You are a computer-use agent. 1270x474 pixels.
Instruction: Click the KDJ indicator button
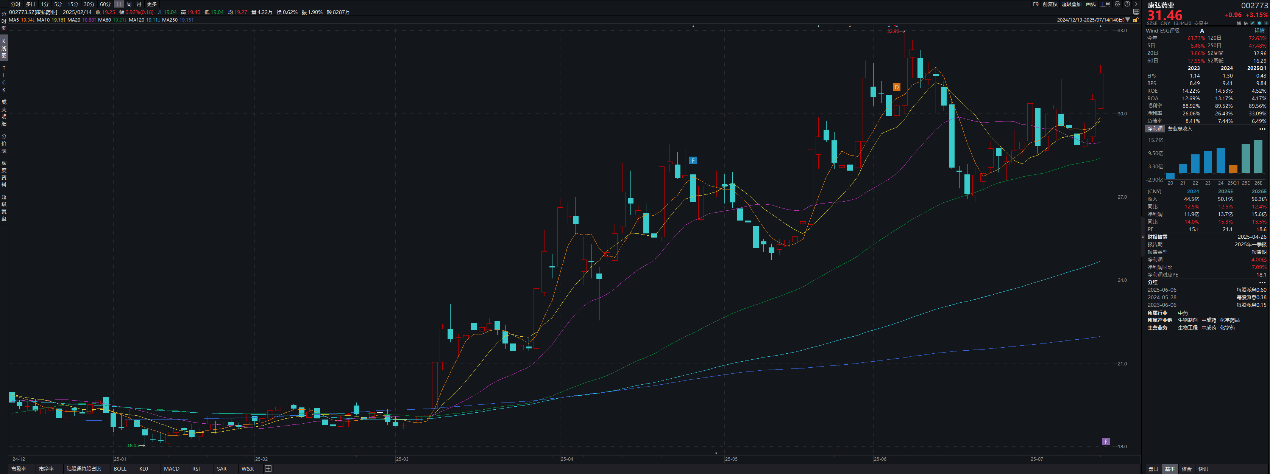(145, 468)
